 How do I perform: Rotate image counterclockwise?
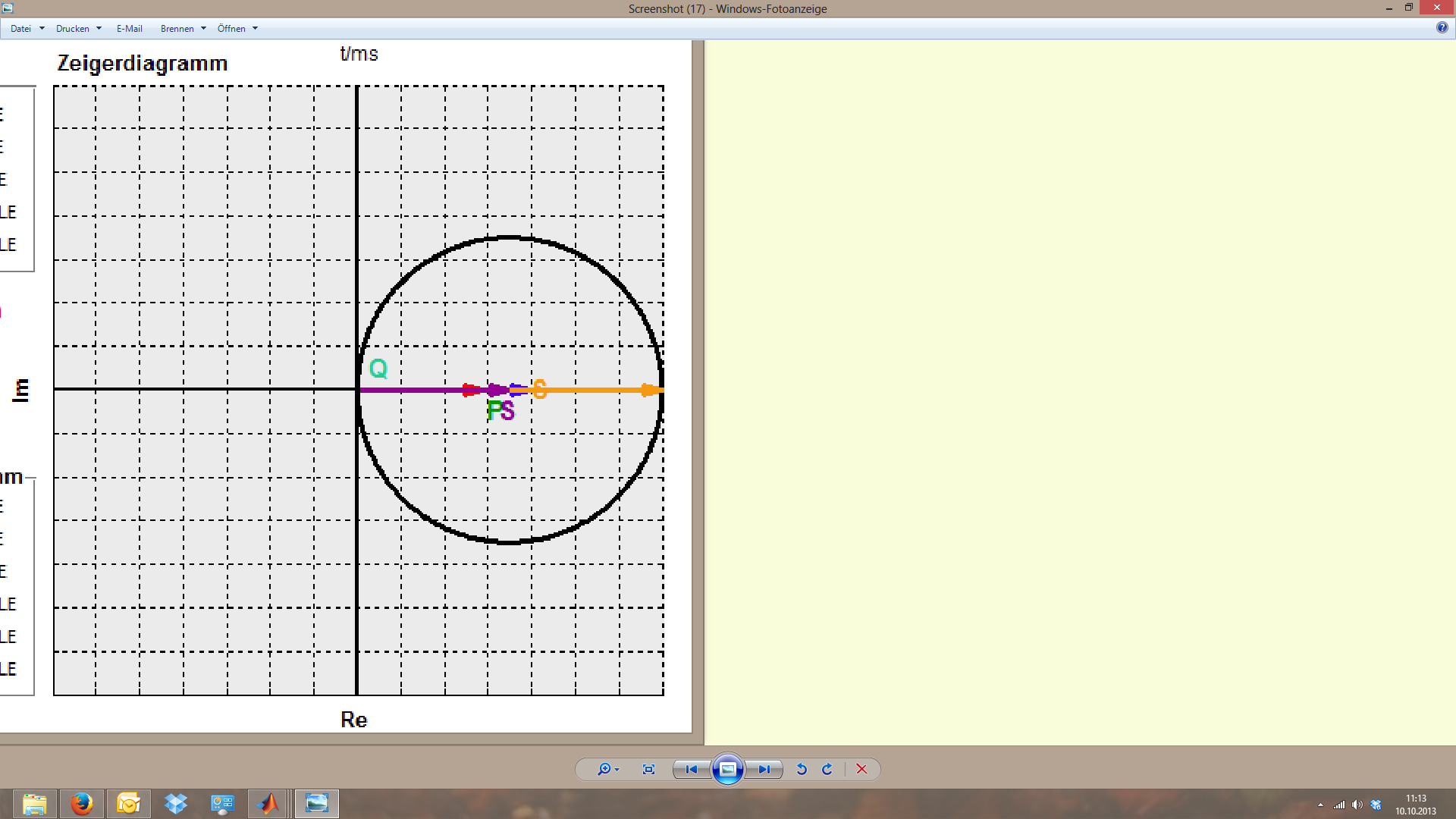click(x=802, y=769)
